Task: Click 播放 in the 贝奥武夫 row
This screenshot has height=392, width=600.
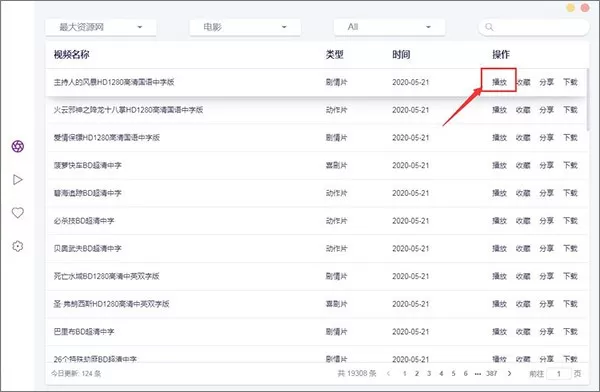Action: click(499, 248)
